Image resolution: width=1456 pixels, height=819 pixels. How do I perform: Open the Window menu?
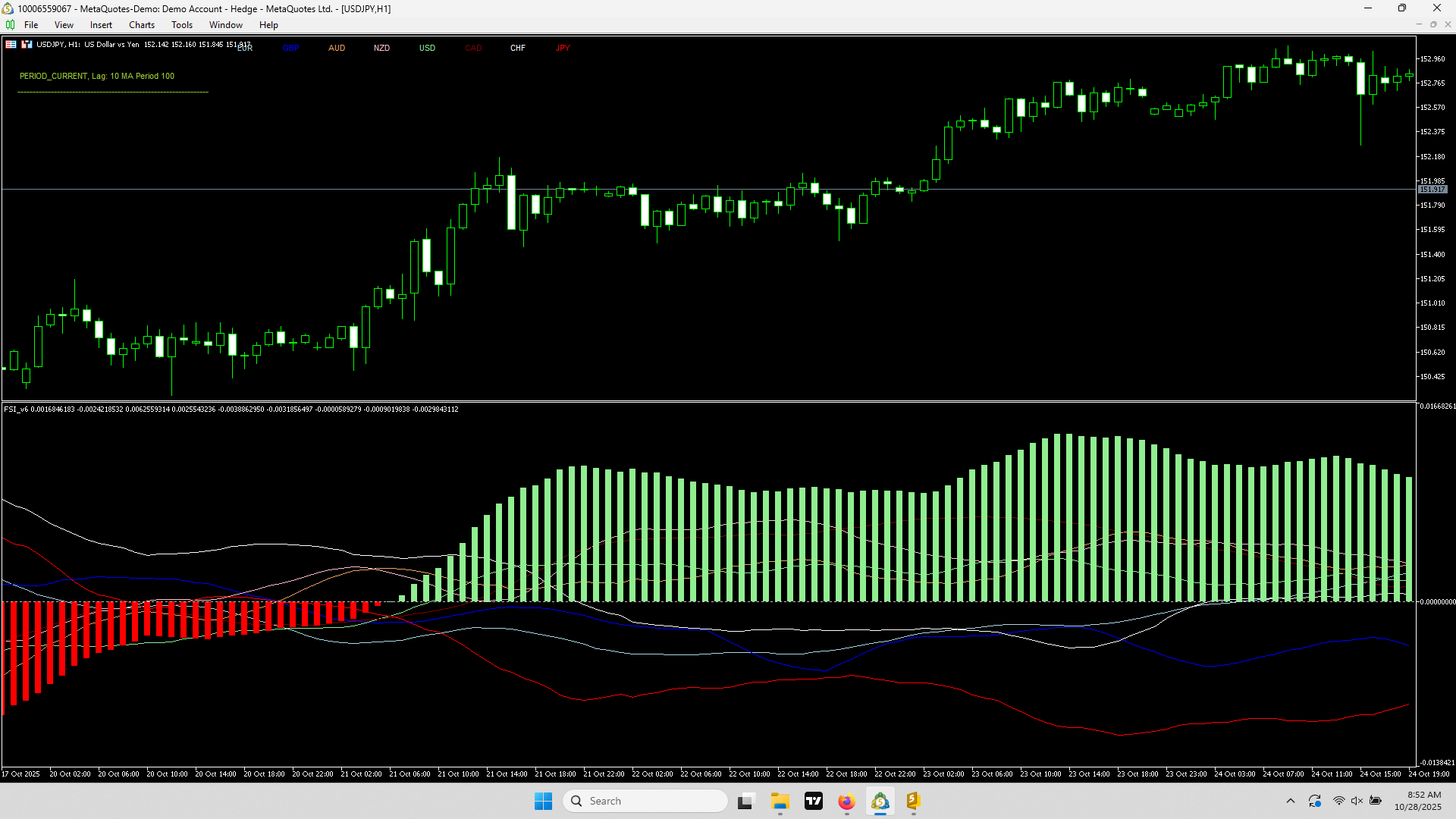coord(226,25)
